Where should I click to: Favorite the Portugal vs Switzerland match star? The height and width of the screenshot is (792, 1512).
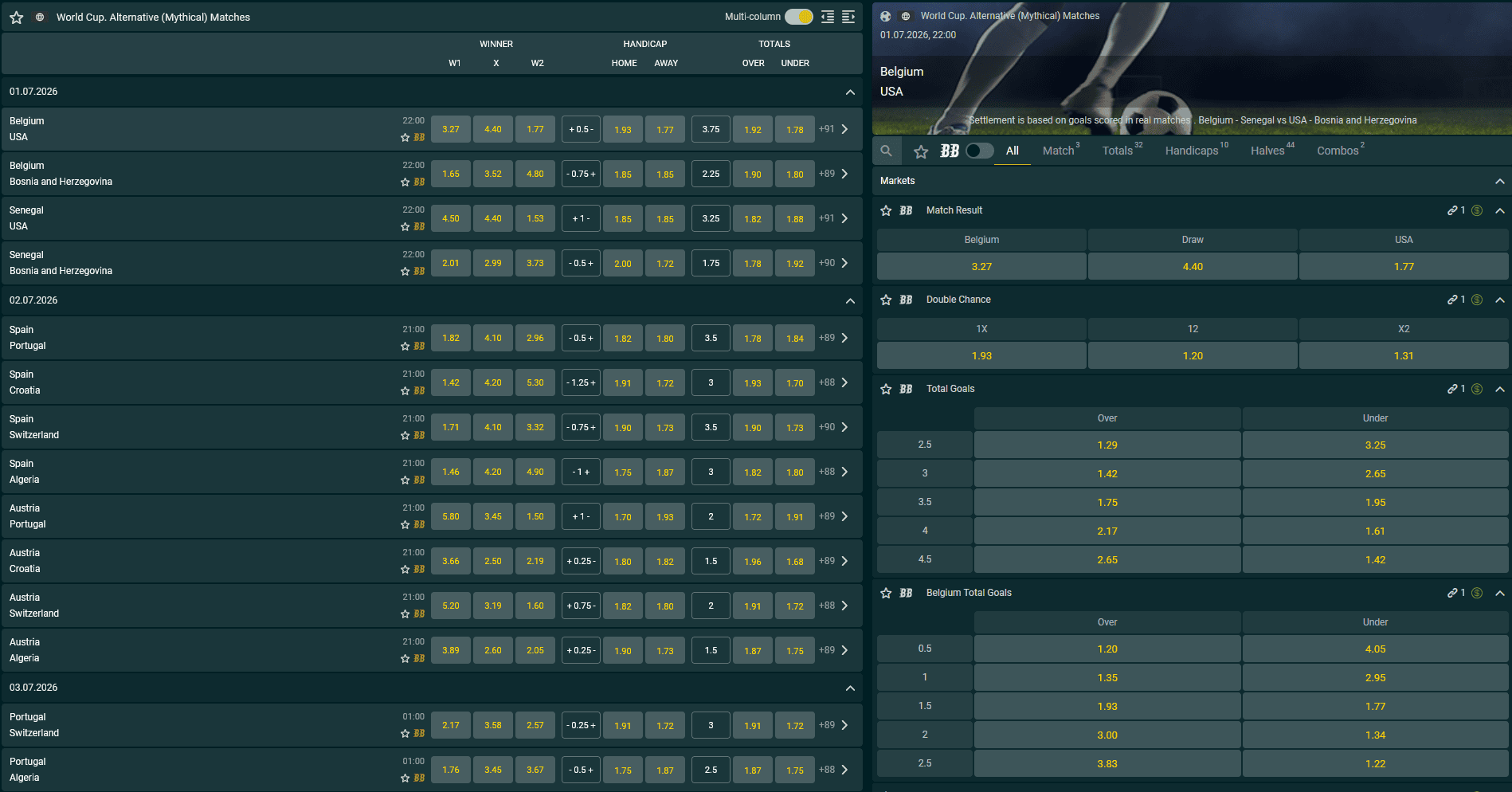(x=405, y=734)
